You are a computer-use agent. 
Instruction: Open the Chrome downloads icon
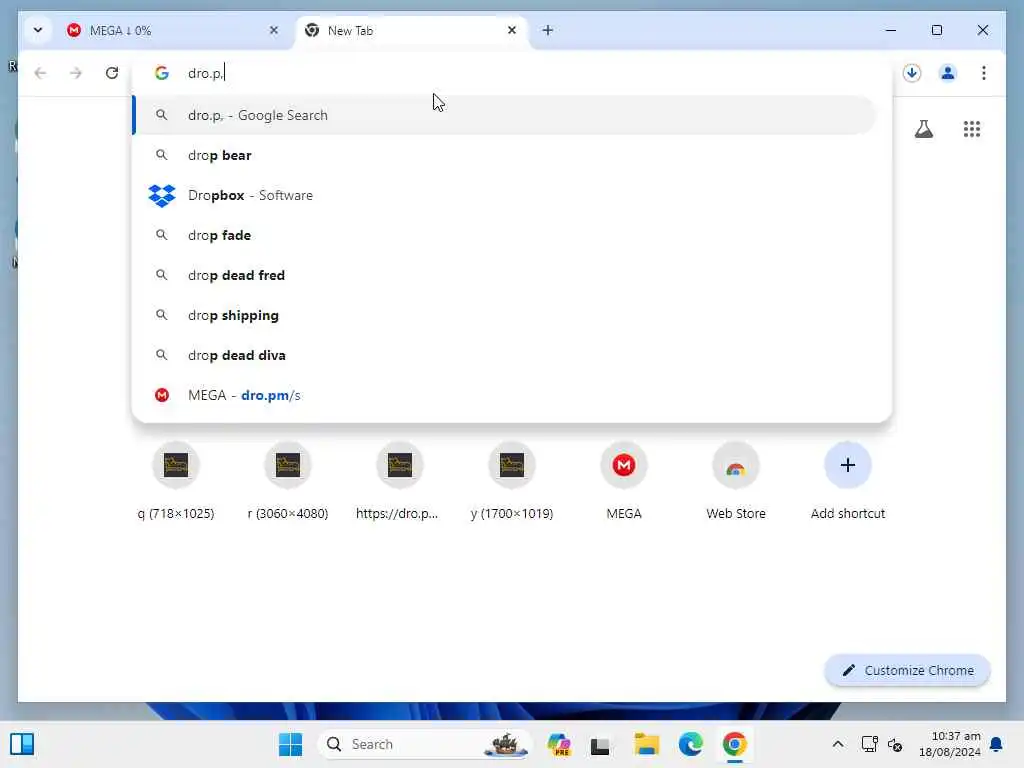click(912, 73)
